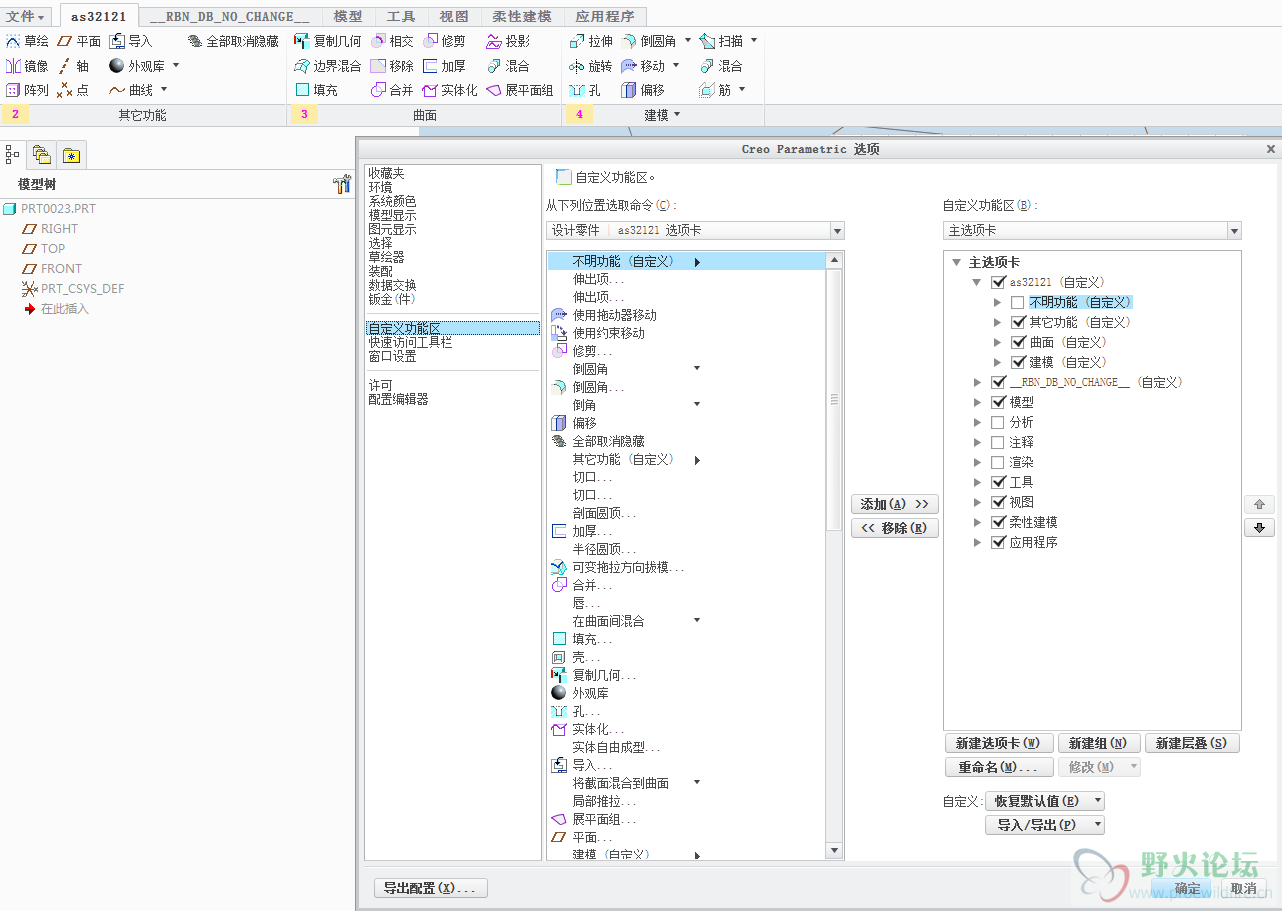Switch to the 工具 ribbon tab
Screen dimensions: 1282x911
coord(401,16)
